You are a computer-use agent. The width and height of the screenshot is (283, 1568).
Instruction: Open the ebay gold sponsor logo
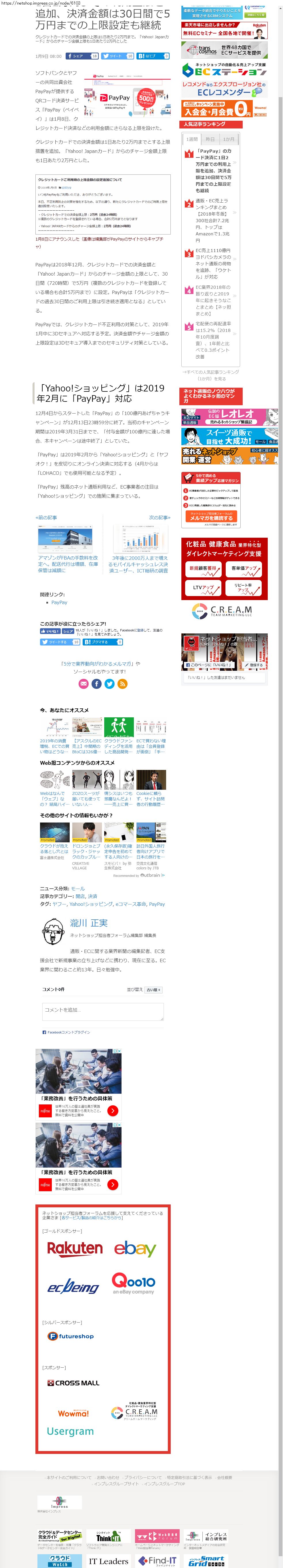coord(135,1249)
